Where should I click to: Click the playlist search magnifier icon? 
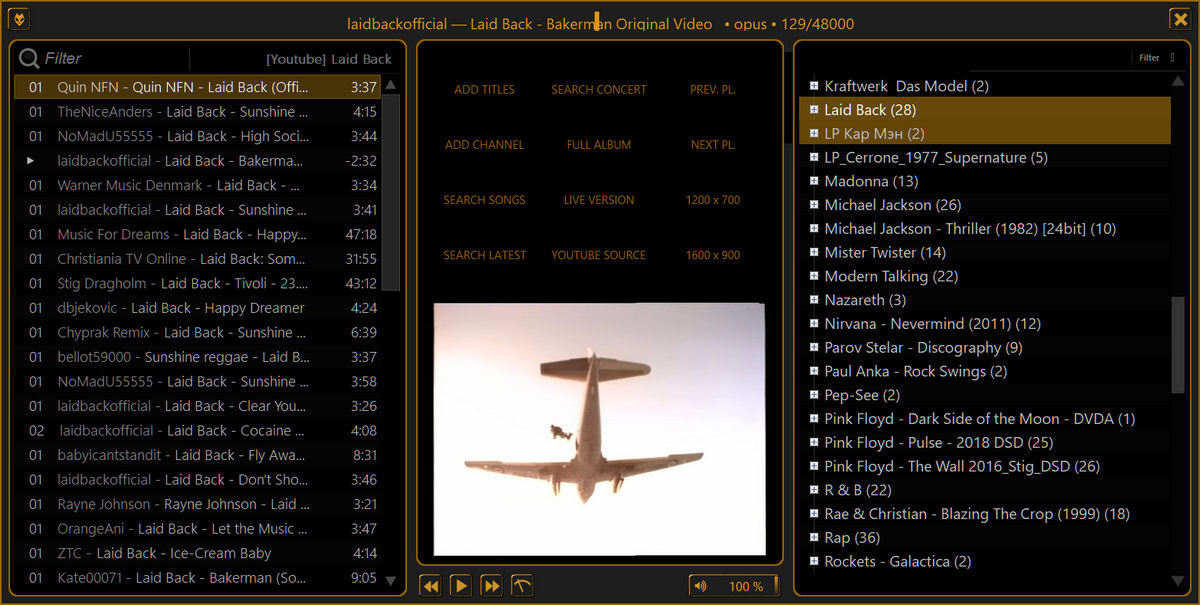(29, 58)
